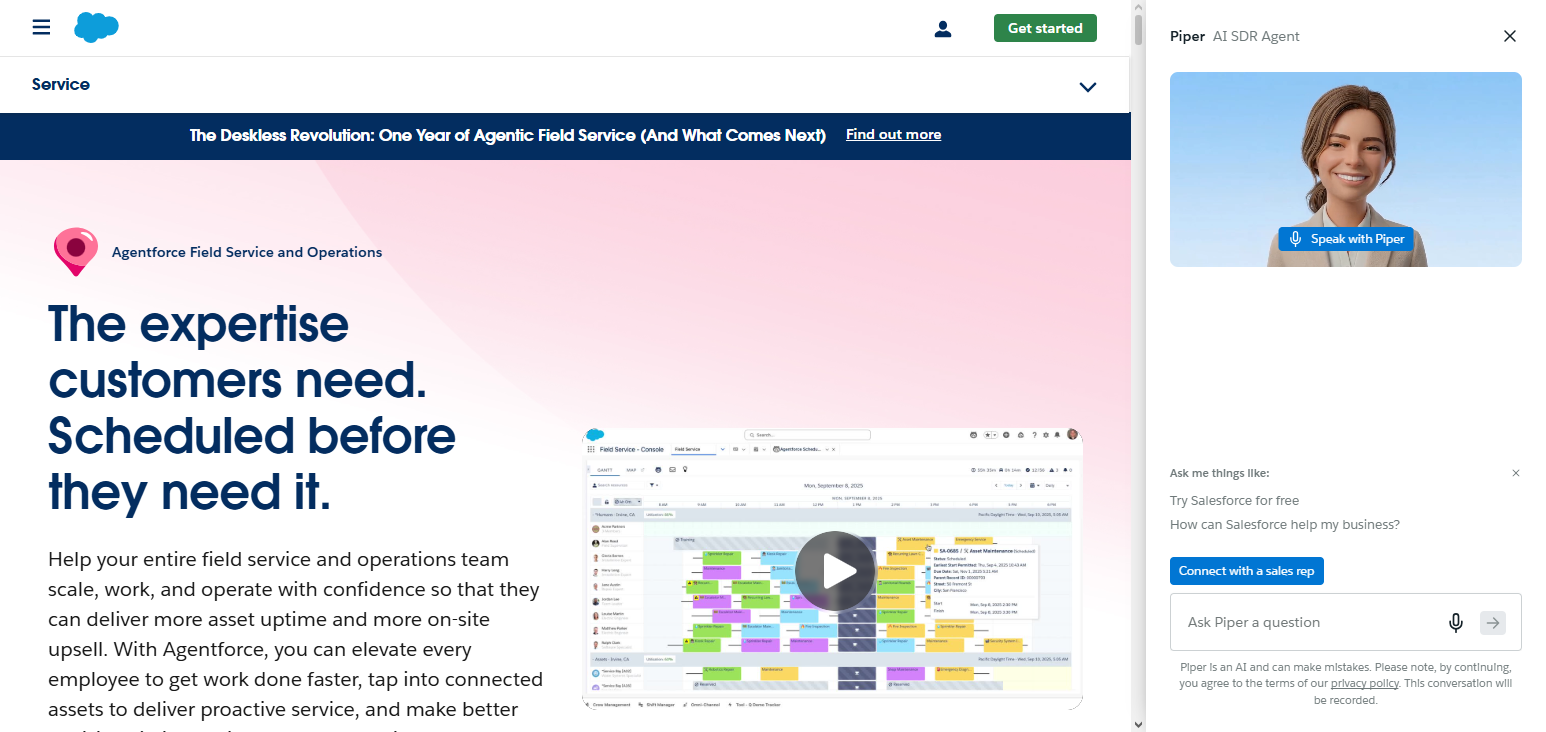Image resolution: width=1546 pixels, height=732 pixels.
Task: Click Connect with a sales rep
Action: click(1246, 571)
